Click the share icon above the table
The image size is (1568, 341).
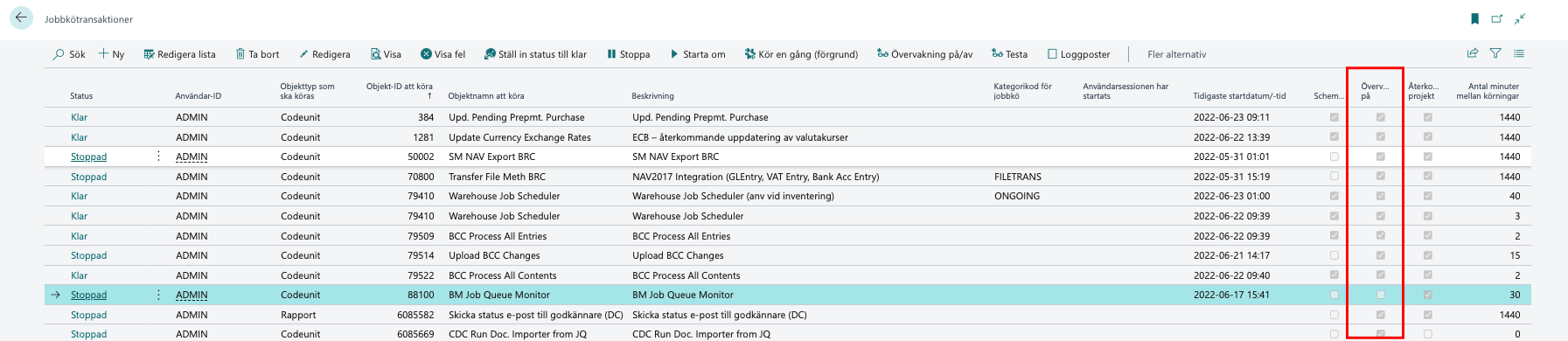point(1473,53)
